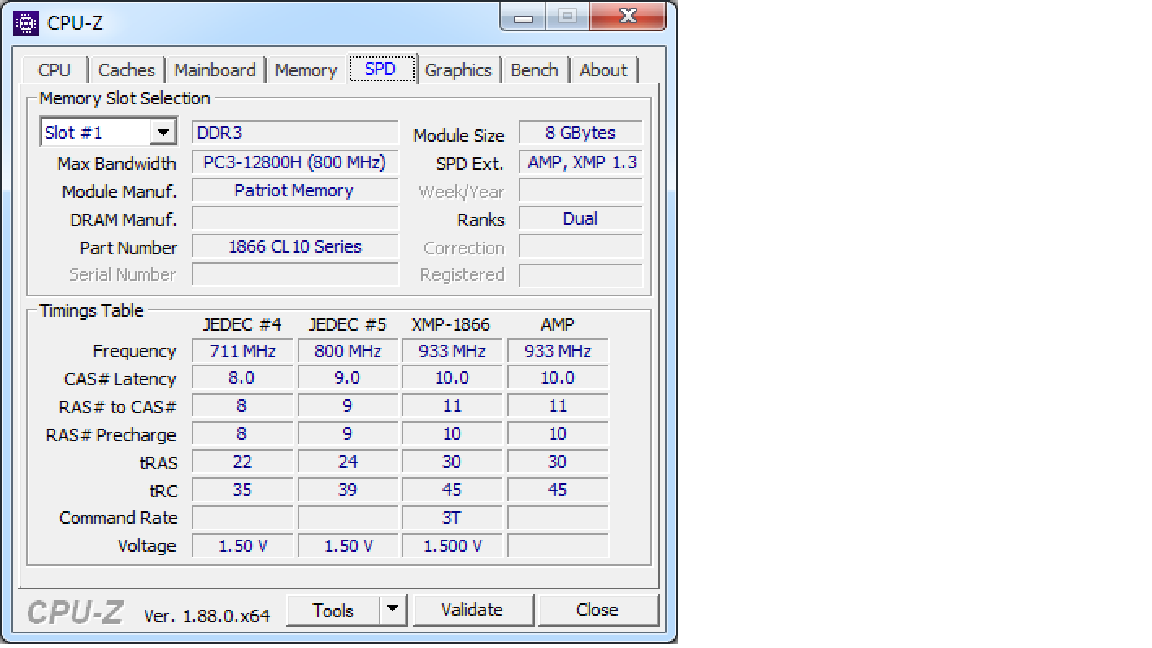The height and width of the screenshot is (648, 1152).
Task: Click the AMP column header in Timings Table
Action: [558, 325]
